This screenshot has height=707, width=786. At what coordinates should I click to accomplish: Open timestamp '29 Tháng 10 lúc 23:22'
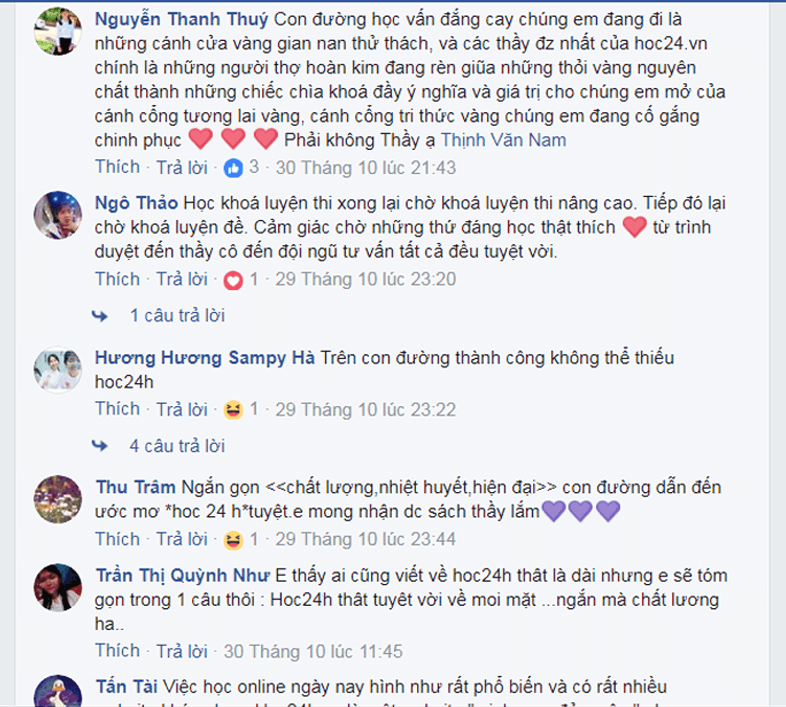(365, 410)
